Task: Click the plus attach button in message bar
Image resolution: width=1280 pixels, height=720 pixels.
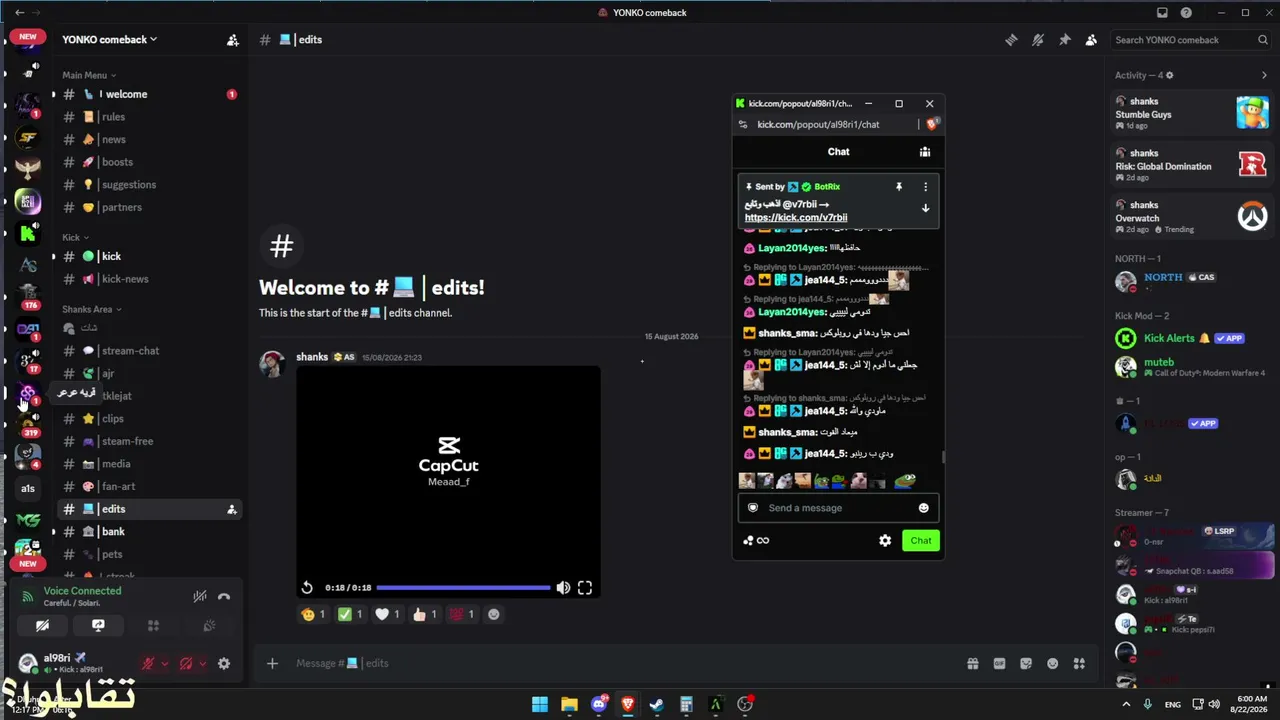Action: [x=272, y=663]
